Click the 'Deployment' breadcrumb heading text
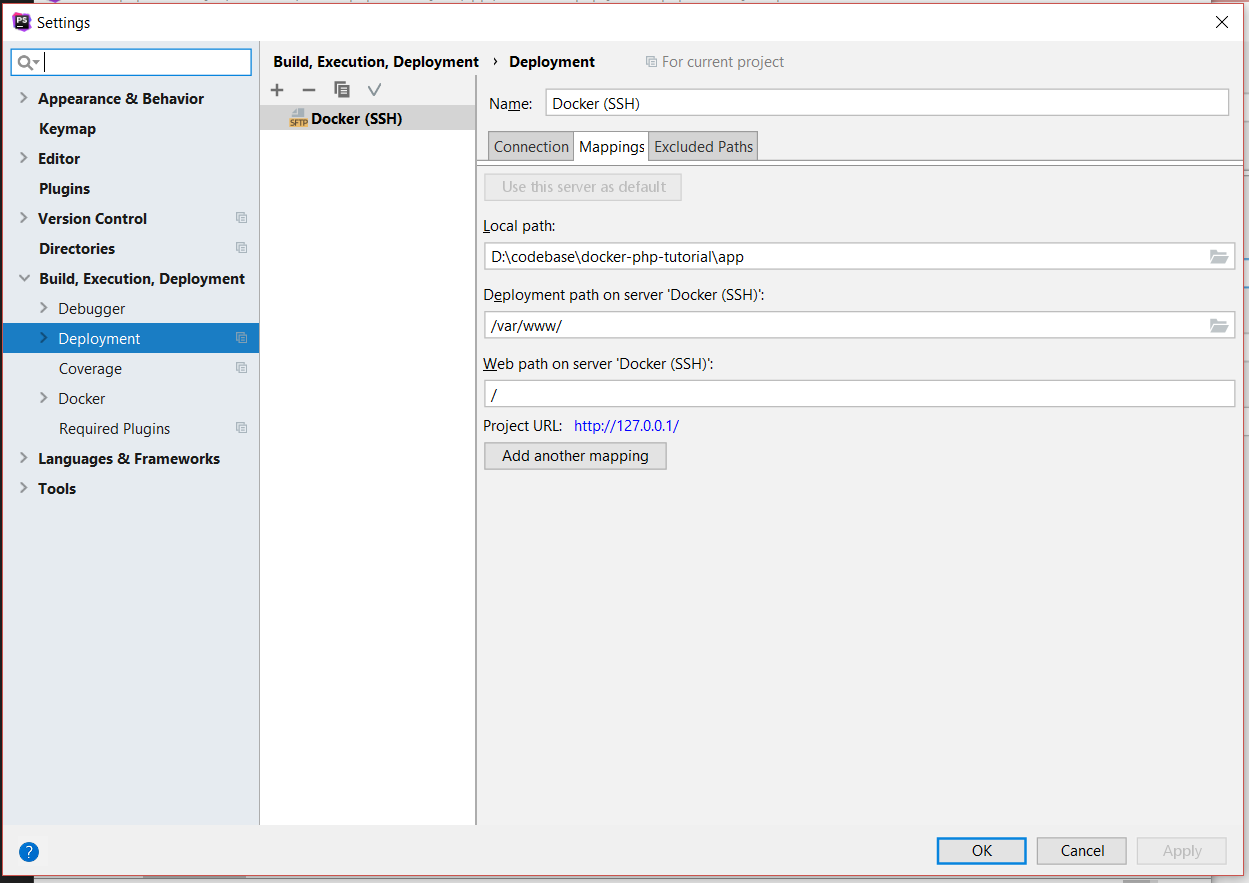This screenshot has height=883, width=1249. pyautogui.click(x=552, y=62)
